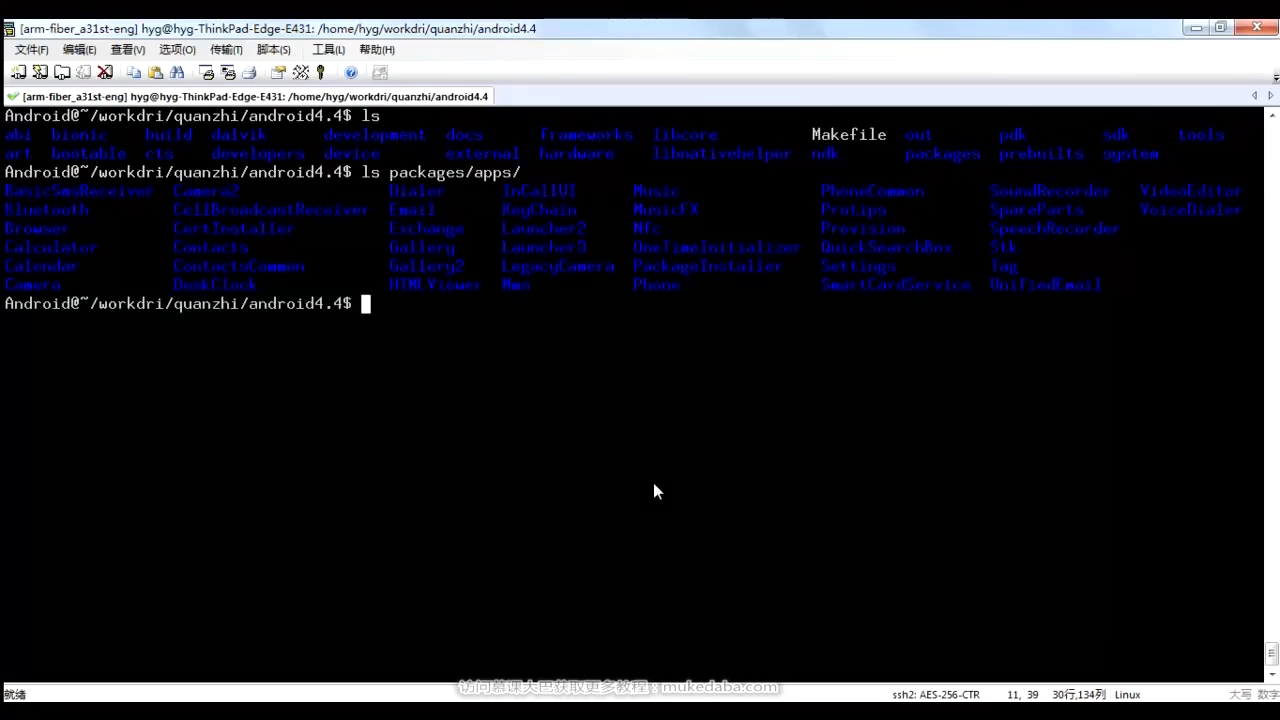Click the 'ls packages/apps/' command text
Viewport: 1280px width, 720px height.
[x=441, y=172]
